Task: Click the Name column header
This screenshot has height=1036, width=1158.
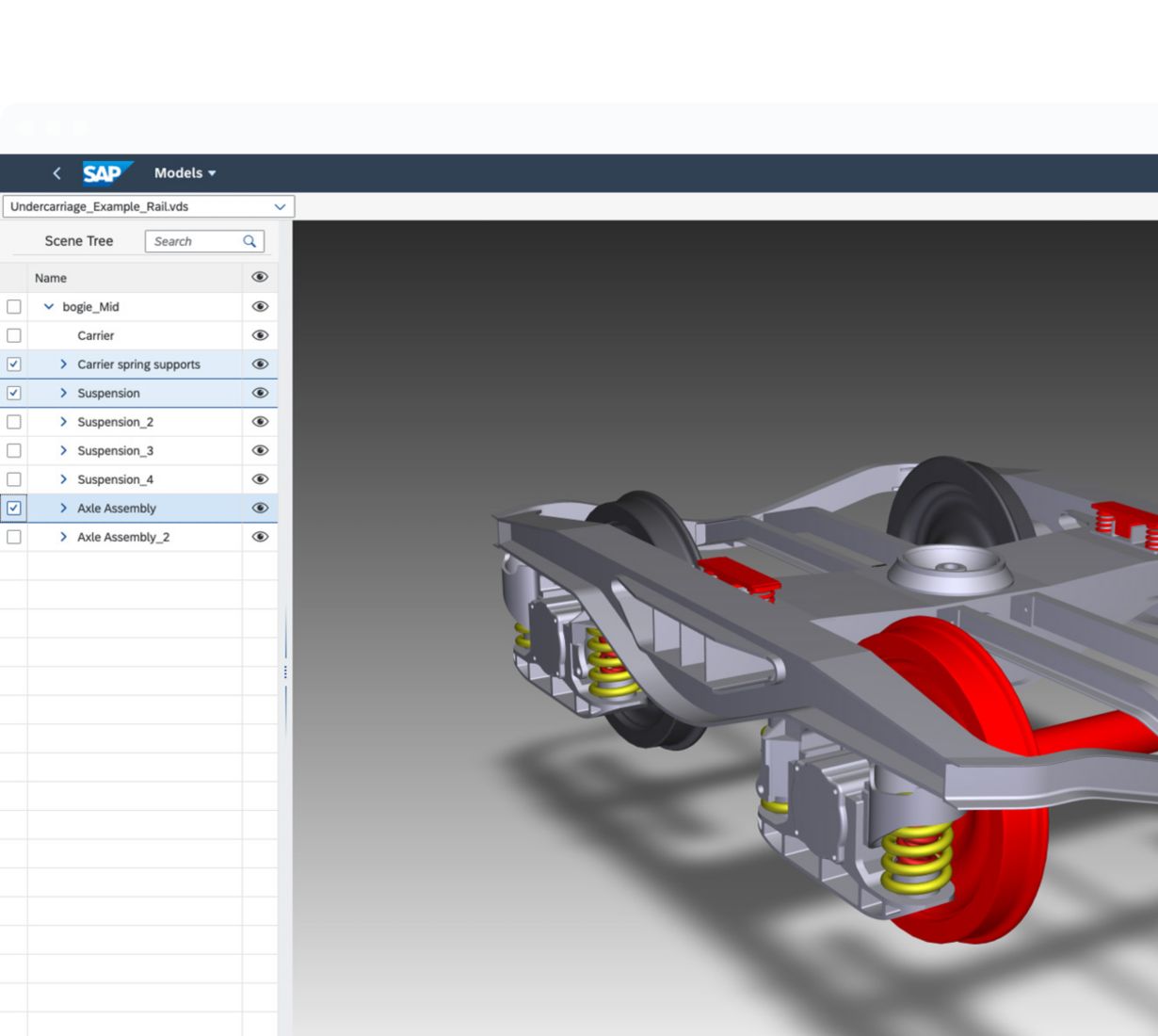Action: (51, 278)
